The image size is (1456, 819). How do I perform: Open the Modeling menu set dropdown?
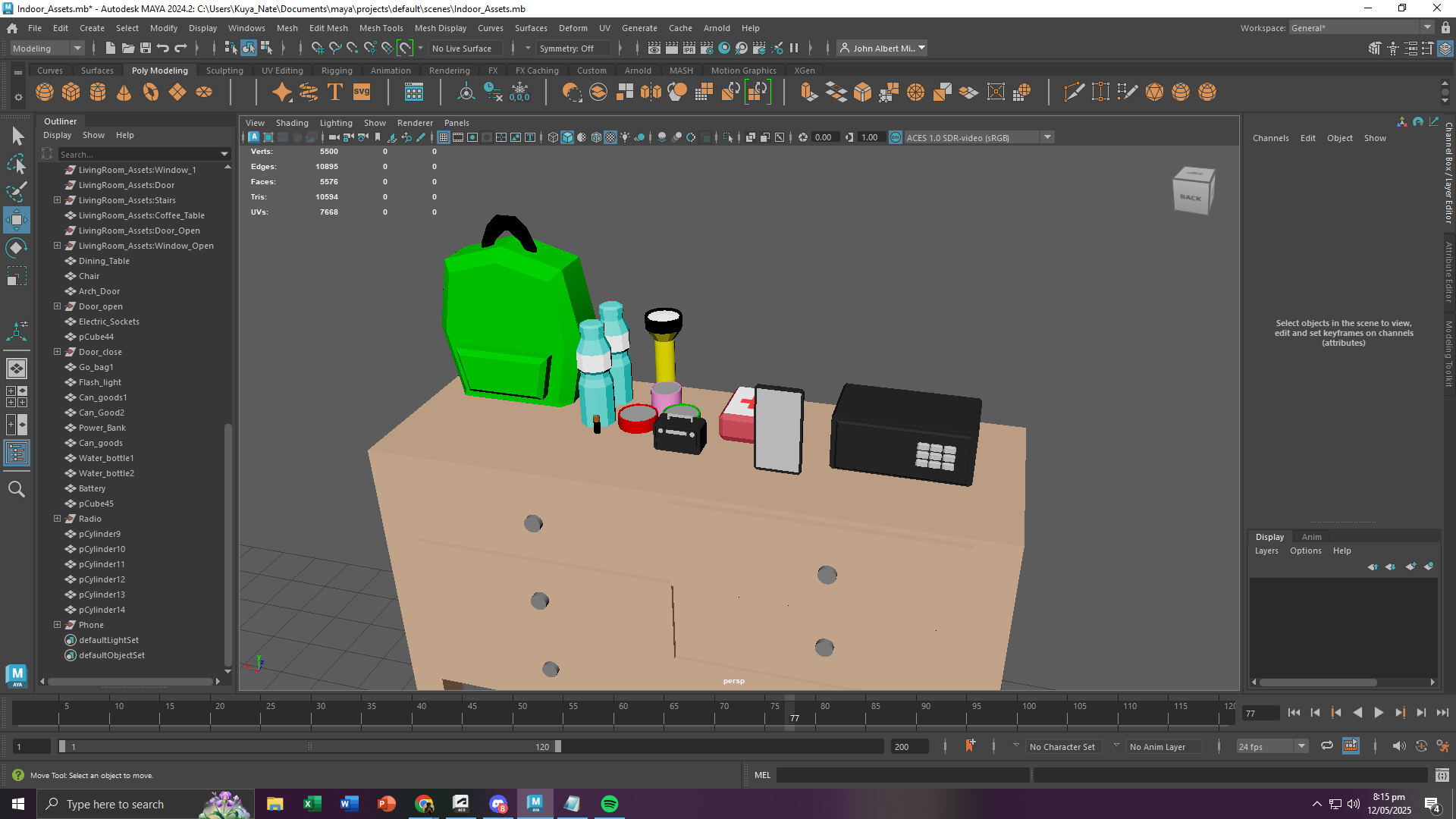click(x=47, y=48)
